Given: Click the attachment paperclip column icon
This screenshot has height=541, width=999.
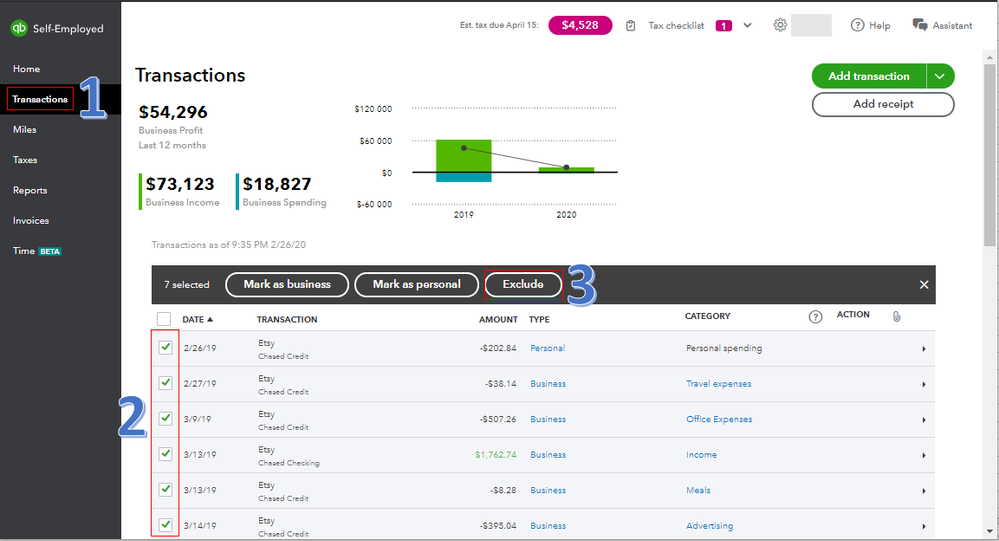Looking at the screenshot, I should (x=897, y=316).
